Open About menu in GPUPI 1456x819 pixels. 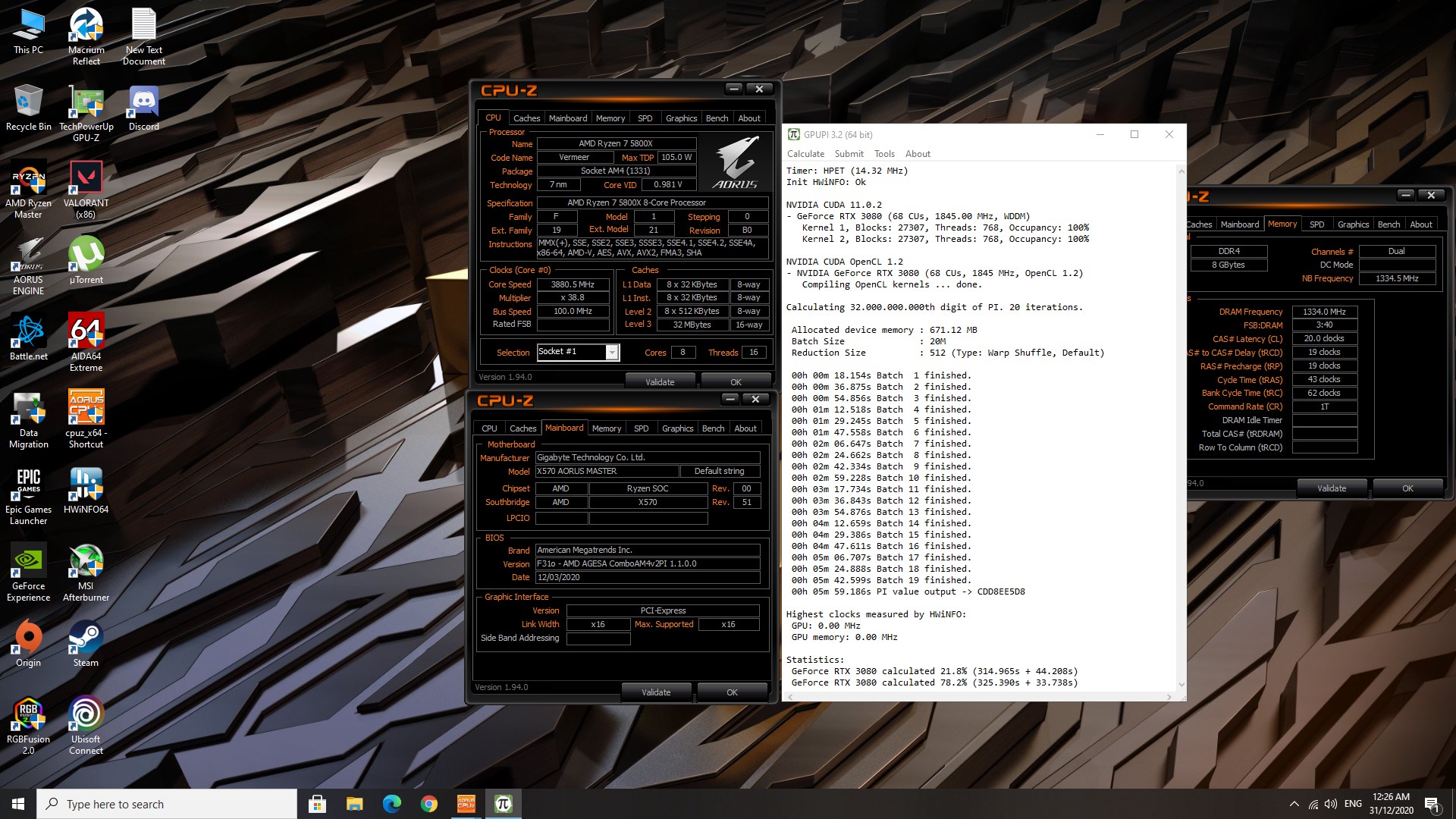[x=918, y=154]
